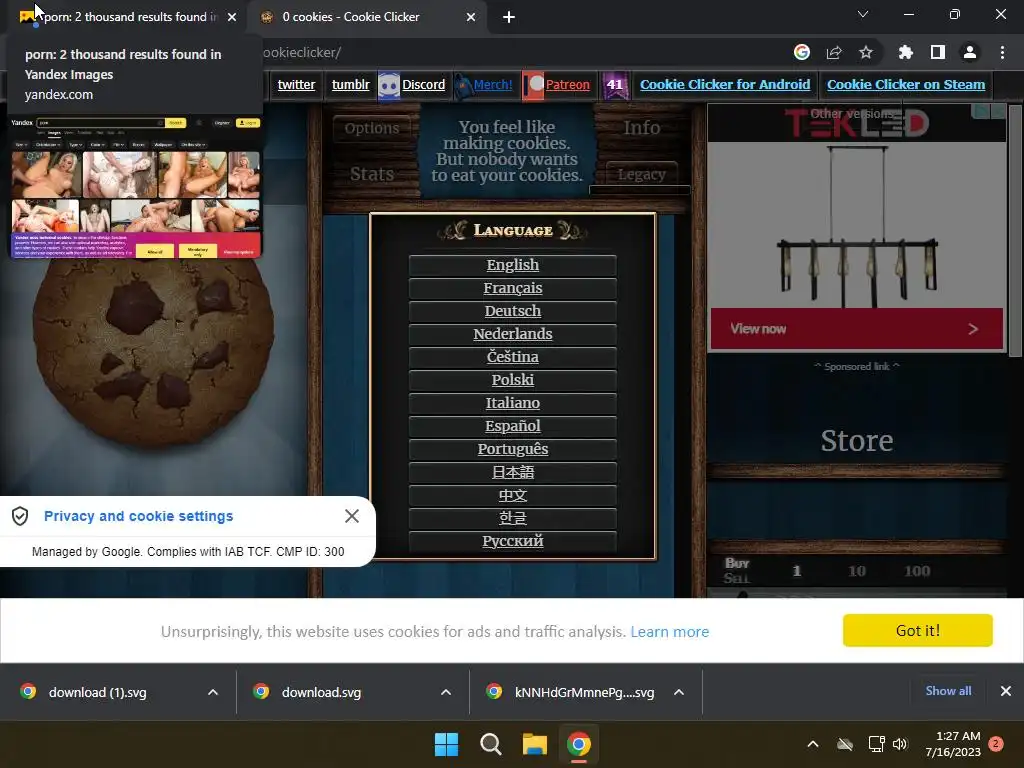The image size is (1024, 768).
Task: Expand options chevron for download (1).svg
Action: 213,692
